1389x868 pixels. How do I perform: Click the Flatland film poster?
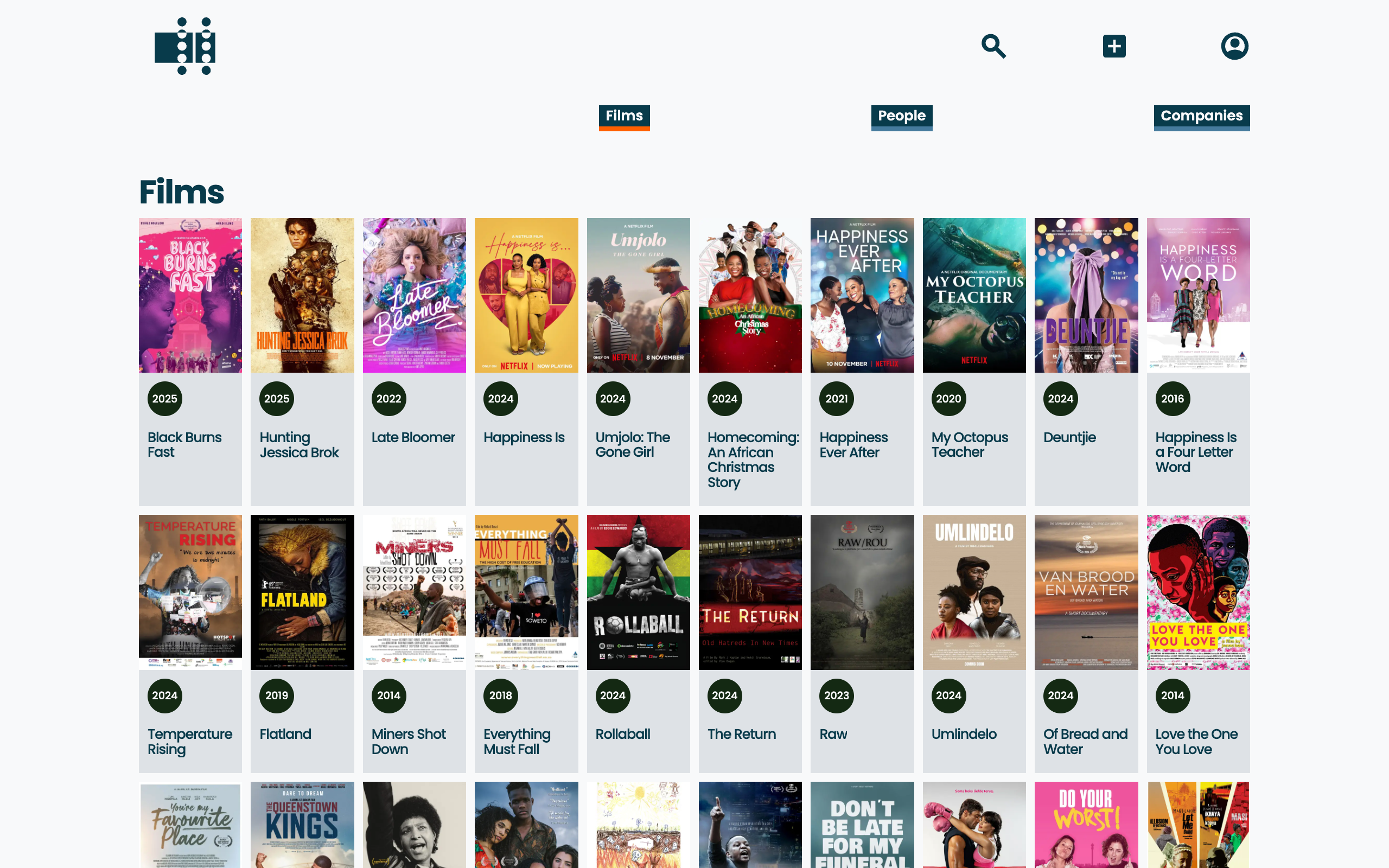302,592
